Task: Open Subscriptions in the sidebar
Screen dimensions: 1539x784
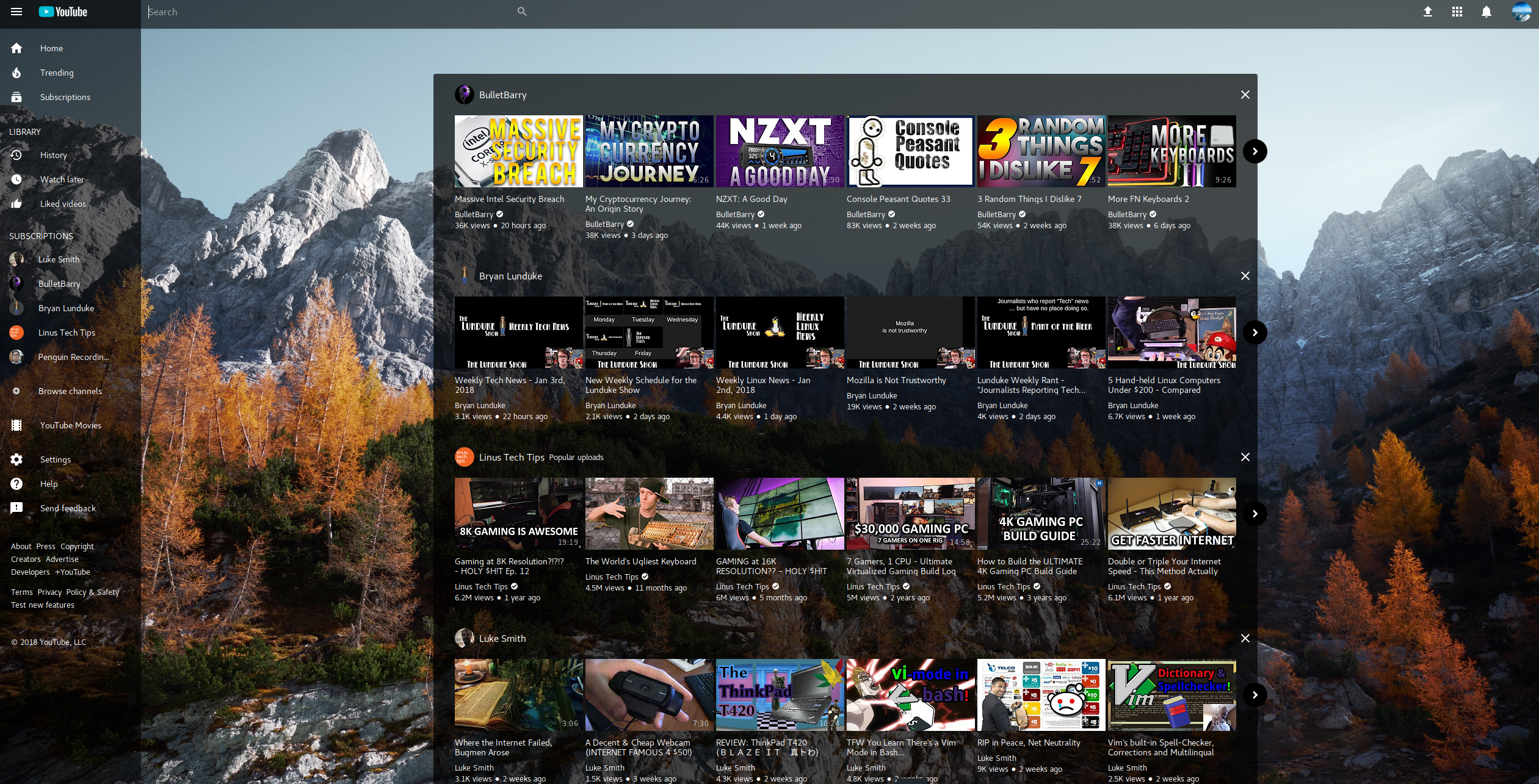Action: [x=70, y=97]
